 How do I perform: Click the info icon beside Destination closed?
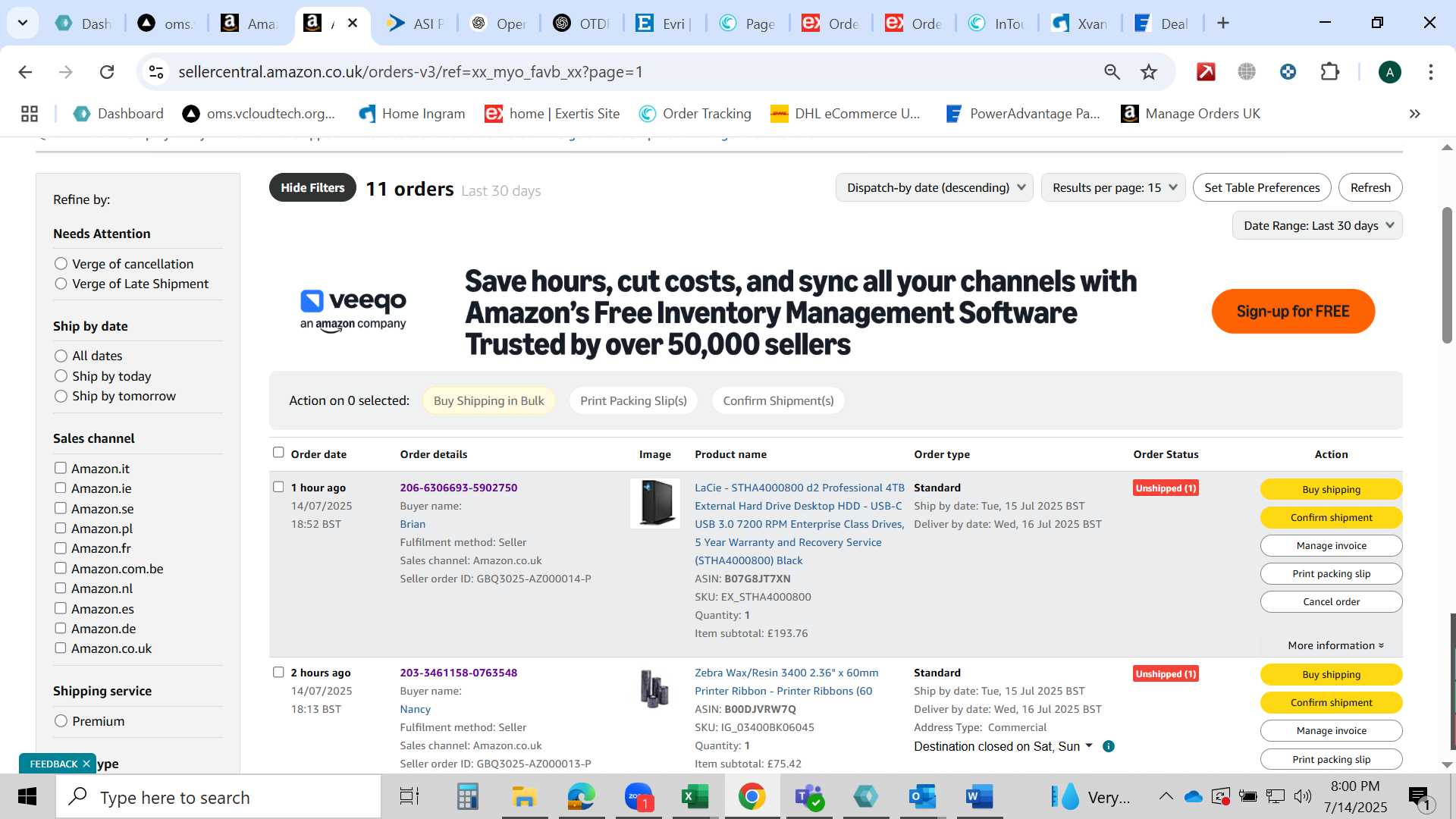point(1108,746)
